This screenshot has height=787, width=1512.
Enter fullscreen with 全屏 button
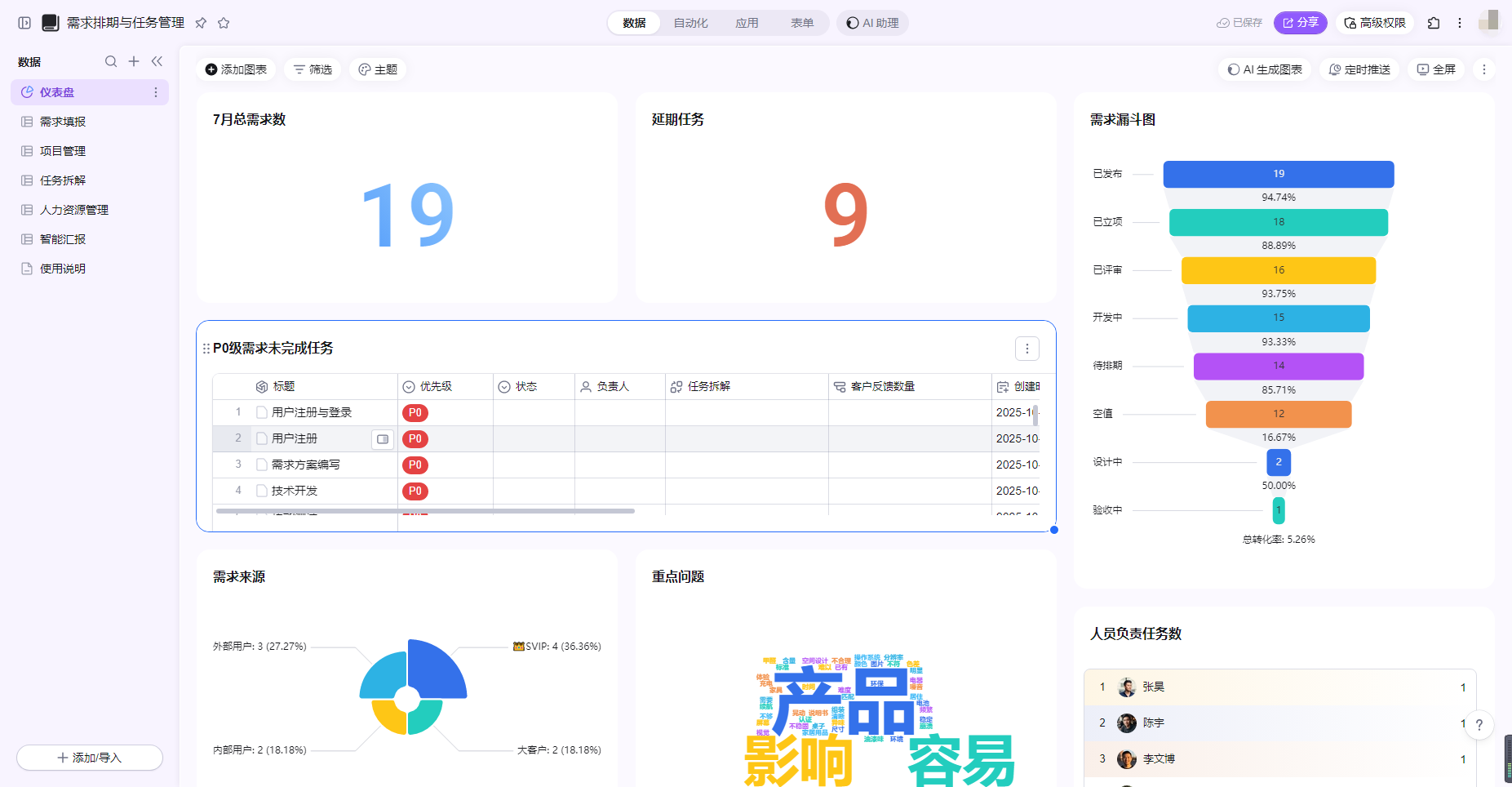pyautogui.click(x=1436, y=69)
